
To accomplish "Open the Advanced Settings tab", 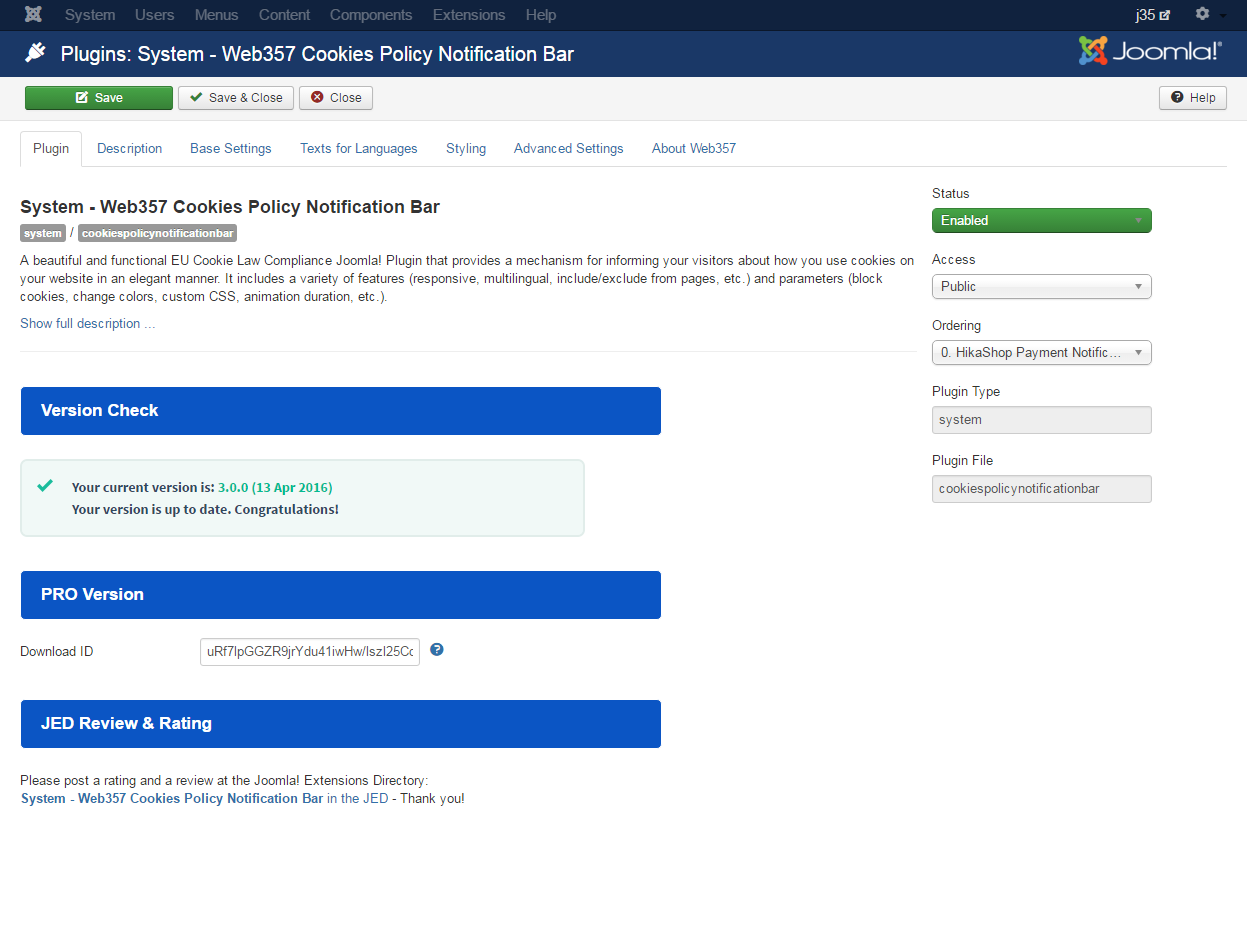I will 569,148.
